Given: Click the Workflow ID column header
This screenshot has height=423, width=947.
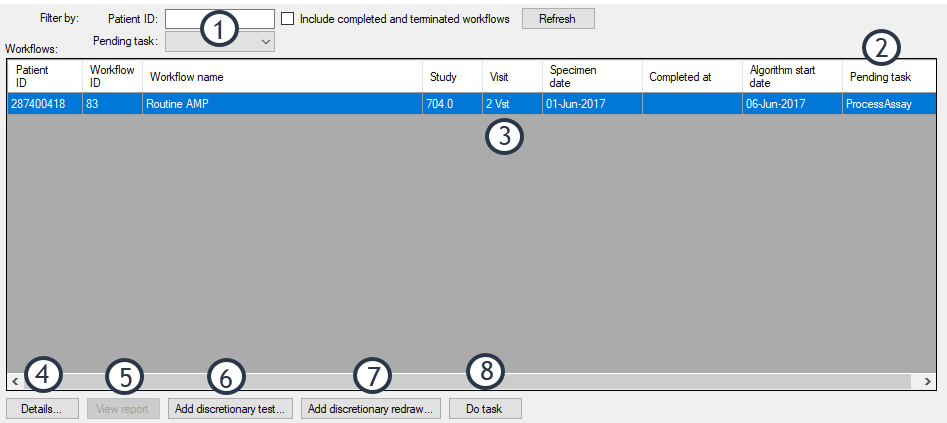Looking at the screenshot, I should [112, 77].
